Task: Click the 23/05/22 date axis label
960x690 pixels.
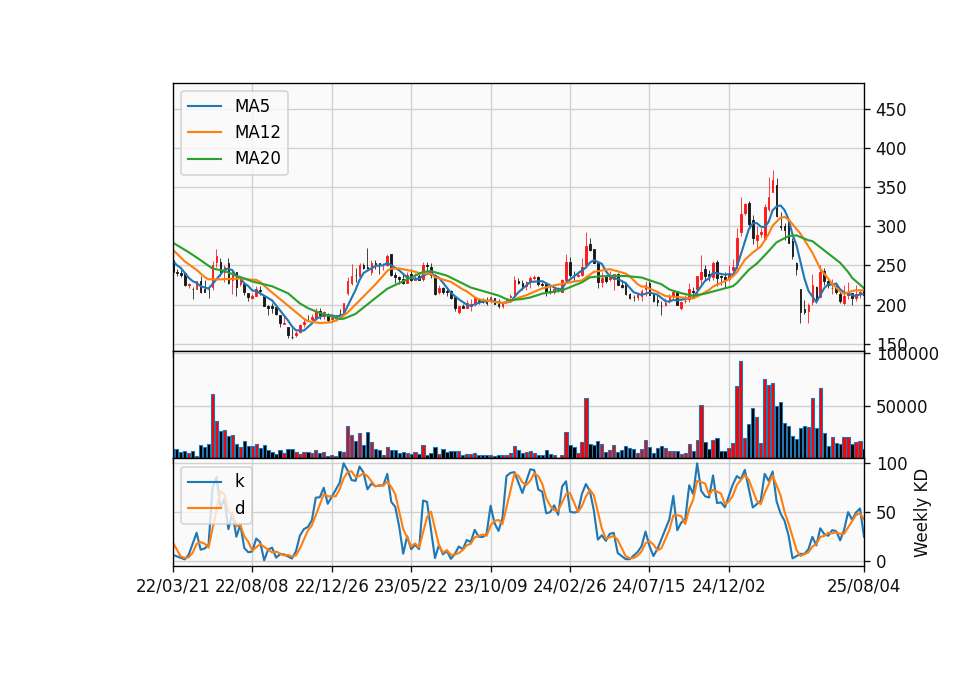Action: (411, 586)
